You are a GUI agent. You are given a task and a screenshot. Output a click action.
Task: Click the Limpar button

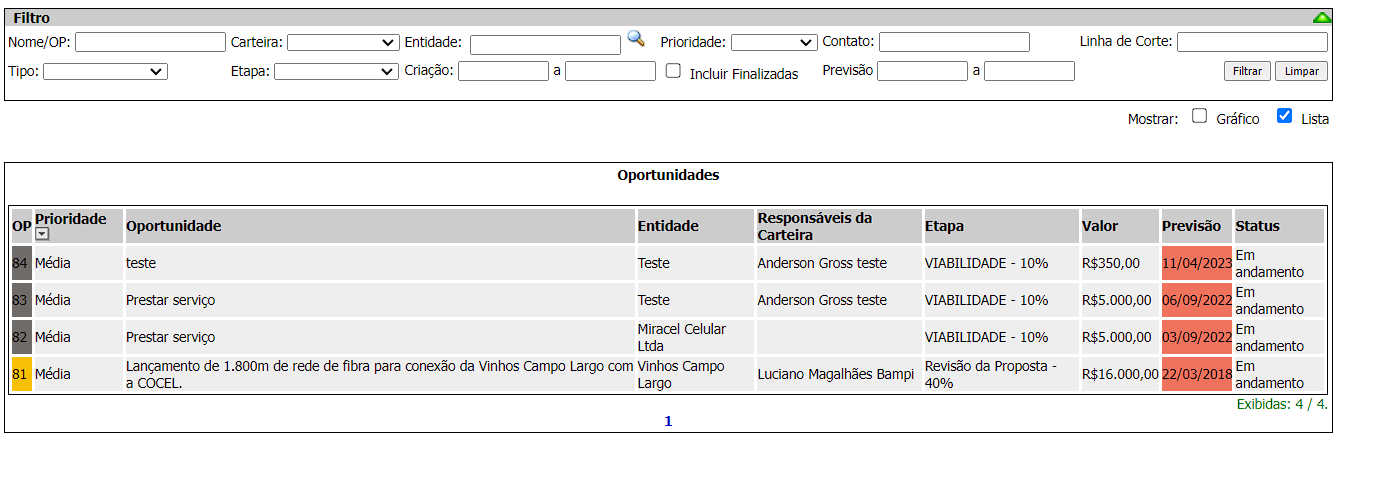pos(1301,71)
